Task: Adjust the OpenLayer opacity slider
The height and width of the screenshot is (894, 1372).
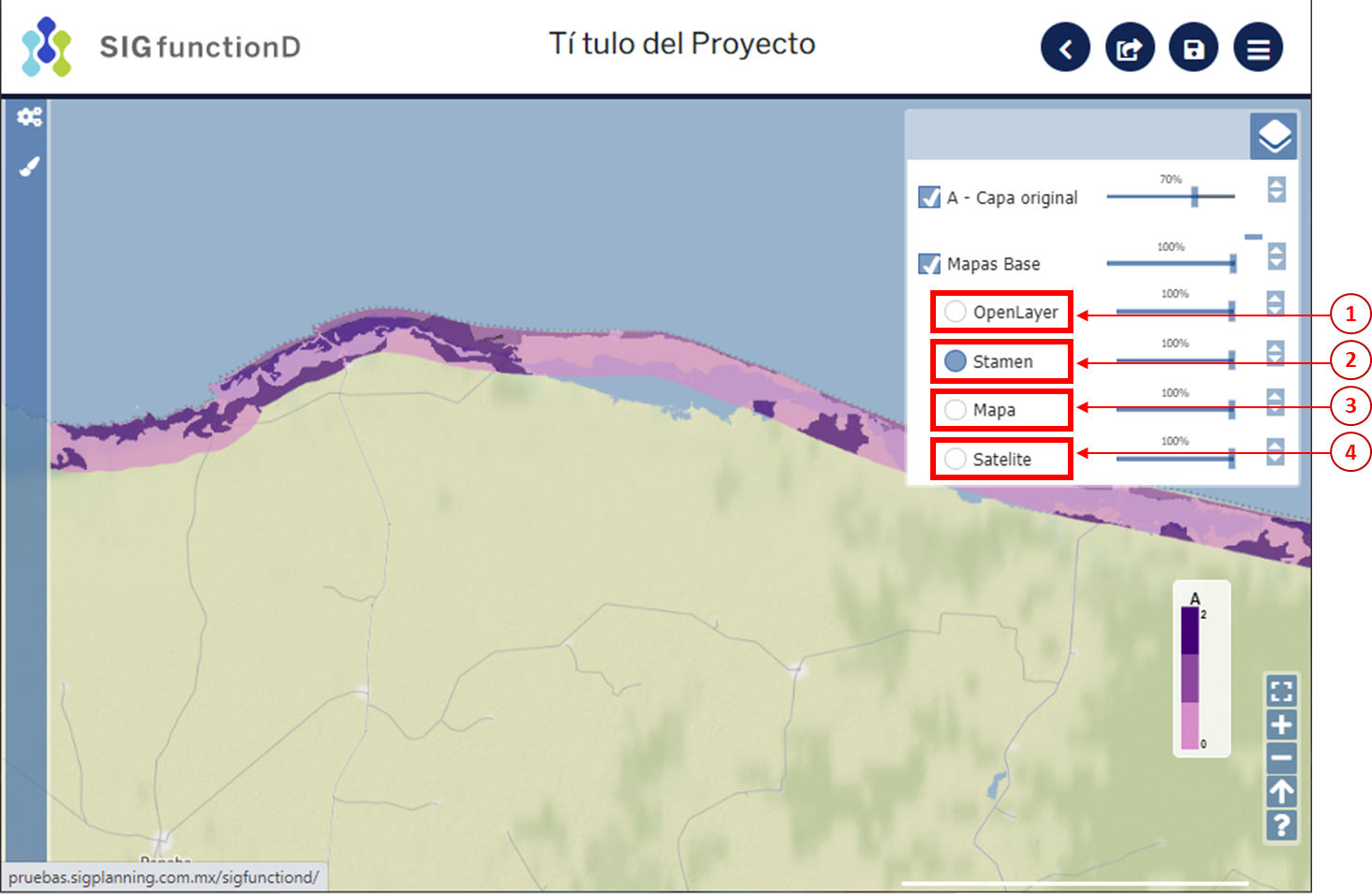Action: tap(1175, 311)
